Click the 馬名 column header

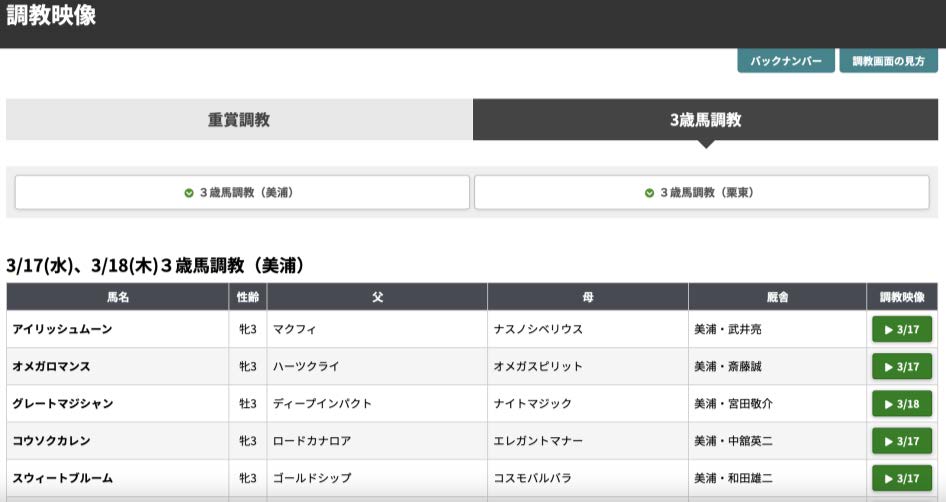click(118, 297)
